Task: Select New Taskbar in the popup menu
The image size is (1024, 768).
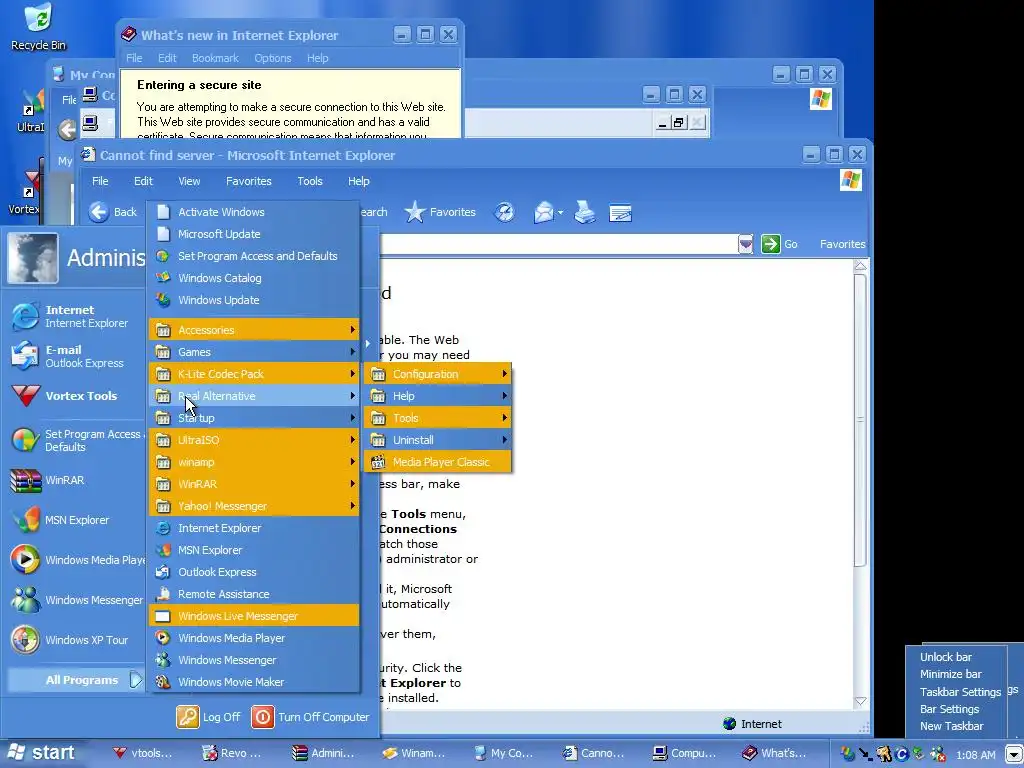Action: (x=952, y=726)
